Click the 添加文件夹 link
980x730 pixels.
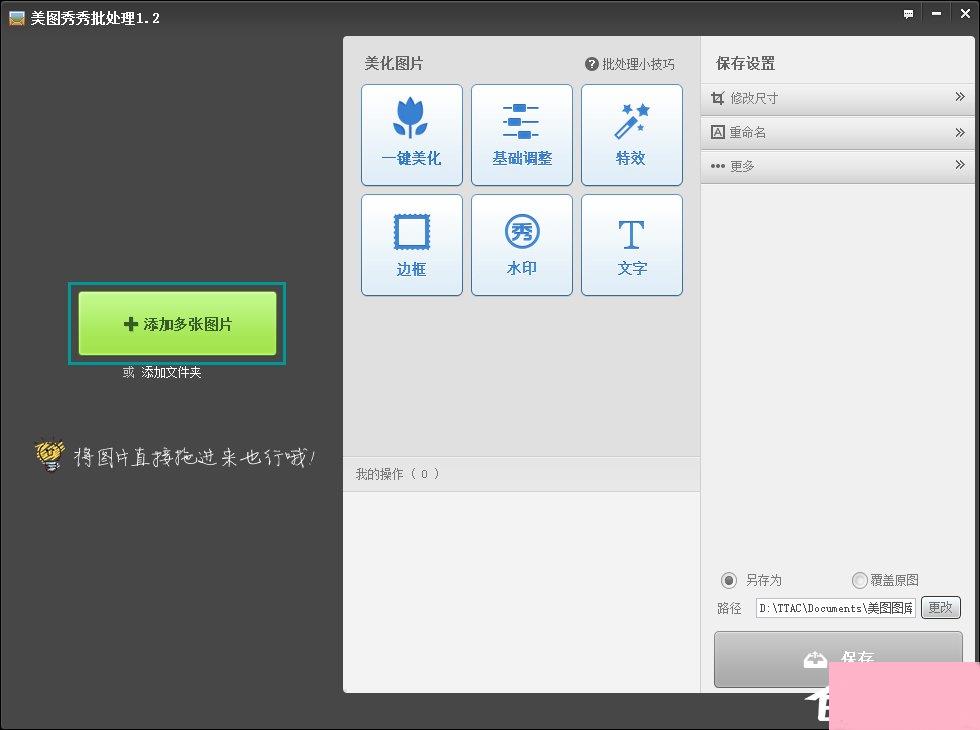point(171,372)
